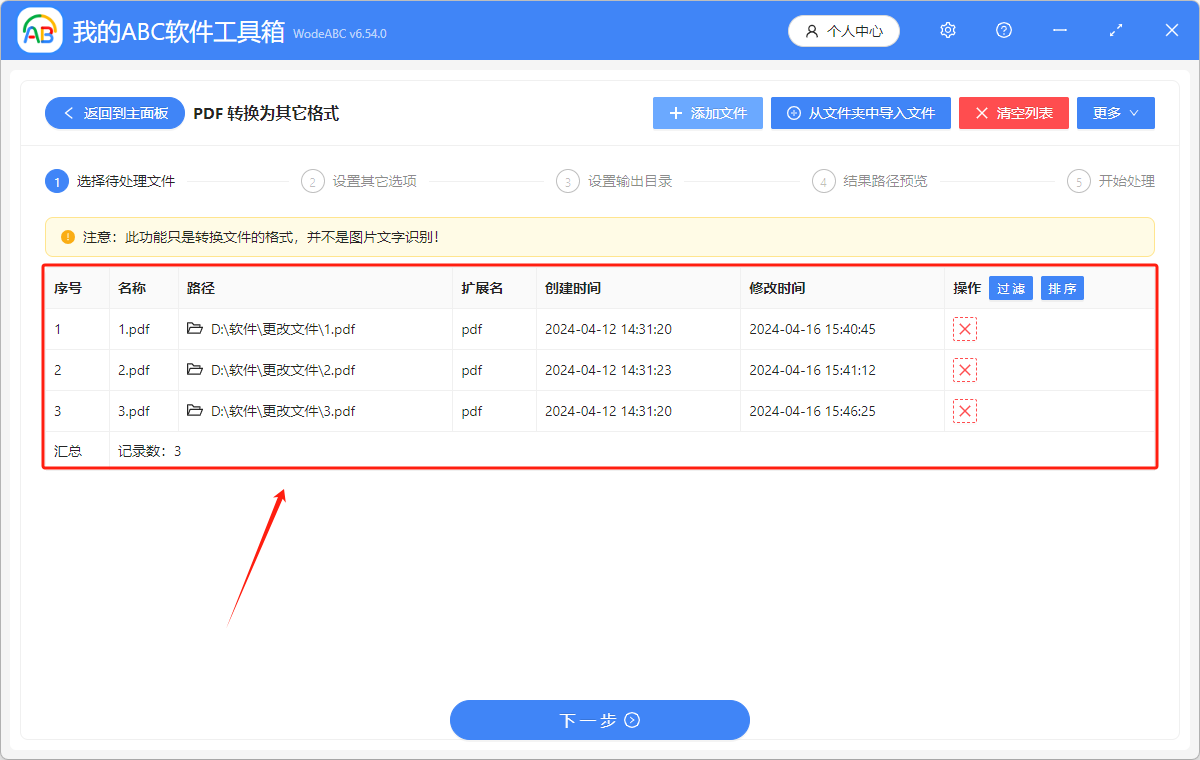Click the person icon on 个人中心
1200x760 pixels.
point(811,30)
